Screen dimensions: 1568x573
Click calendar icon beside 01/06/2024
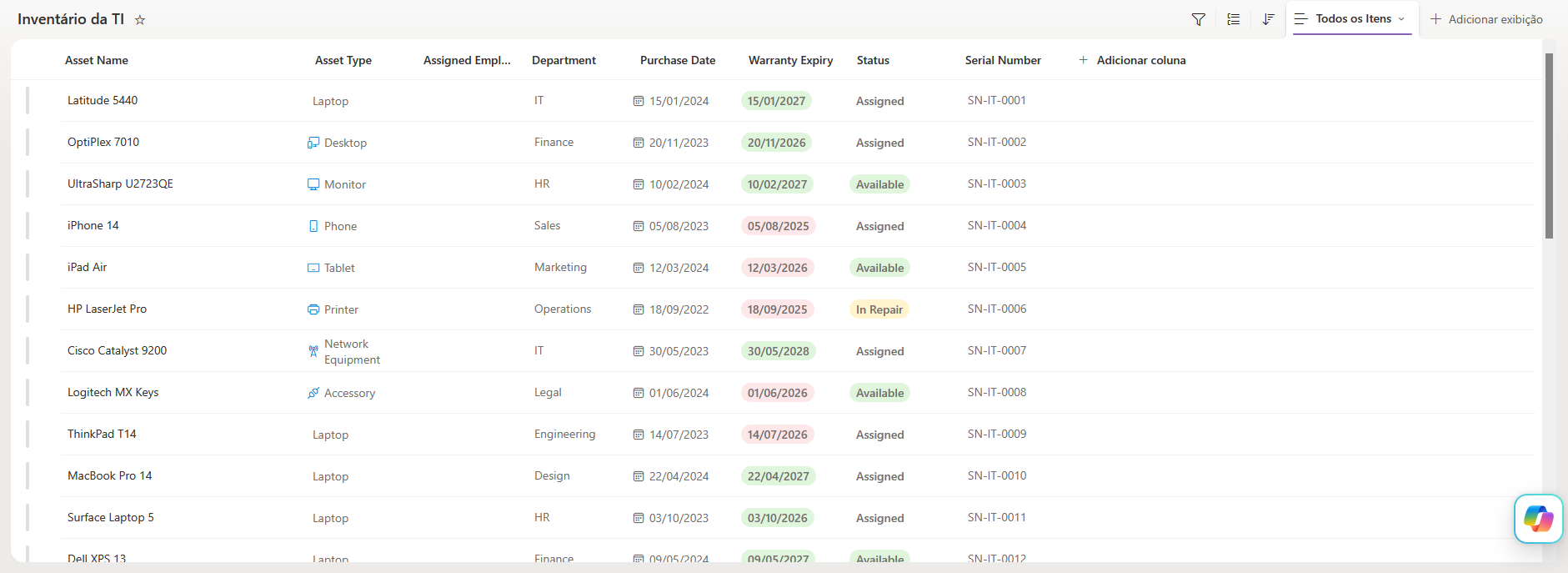click(639, 393)
